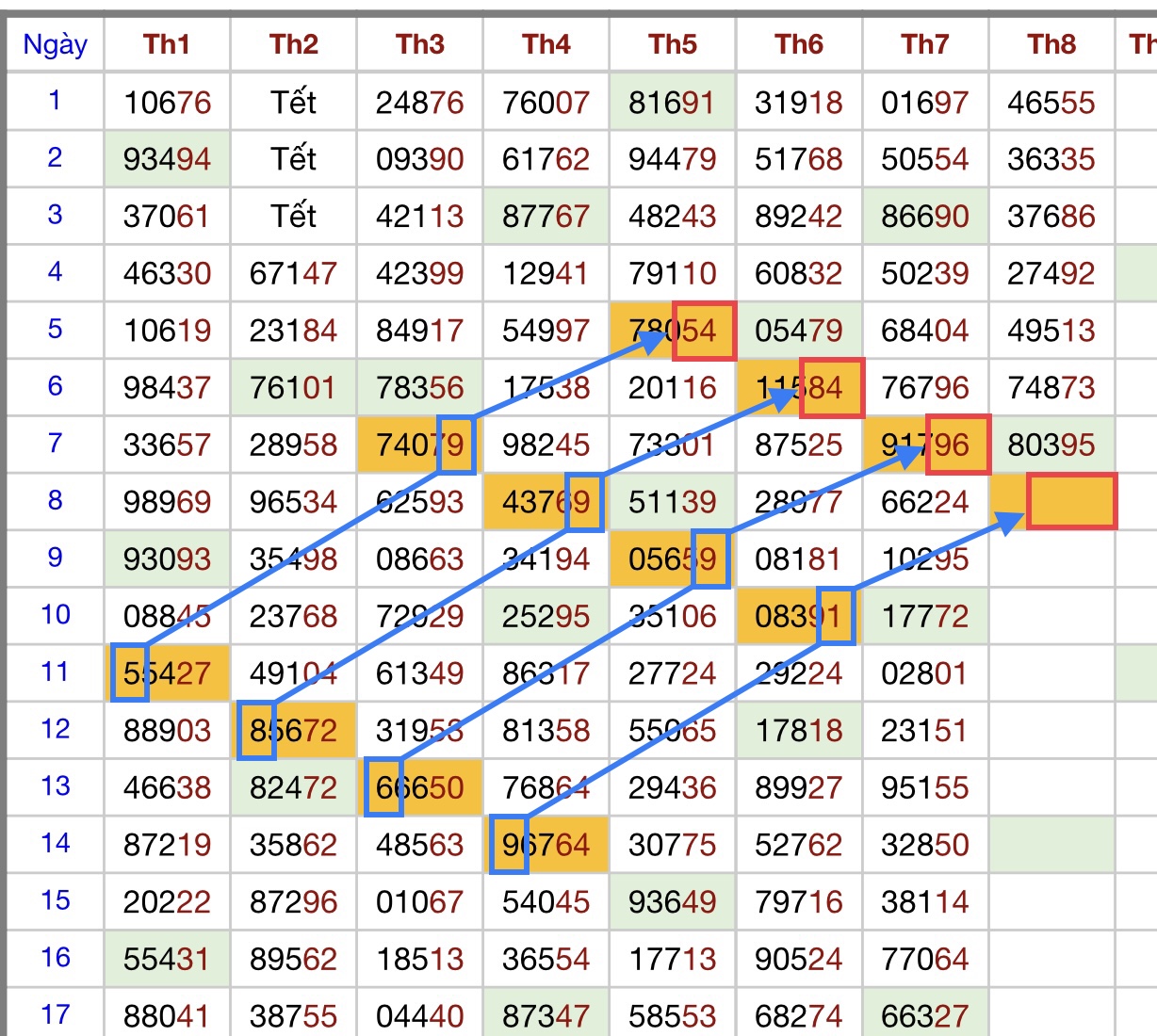Select the Th1 column header
Screen dimensions: 1157x1036
[167, 44]
